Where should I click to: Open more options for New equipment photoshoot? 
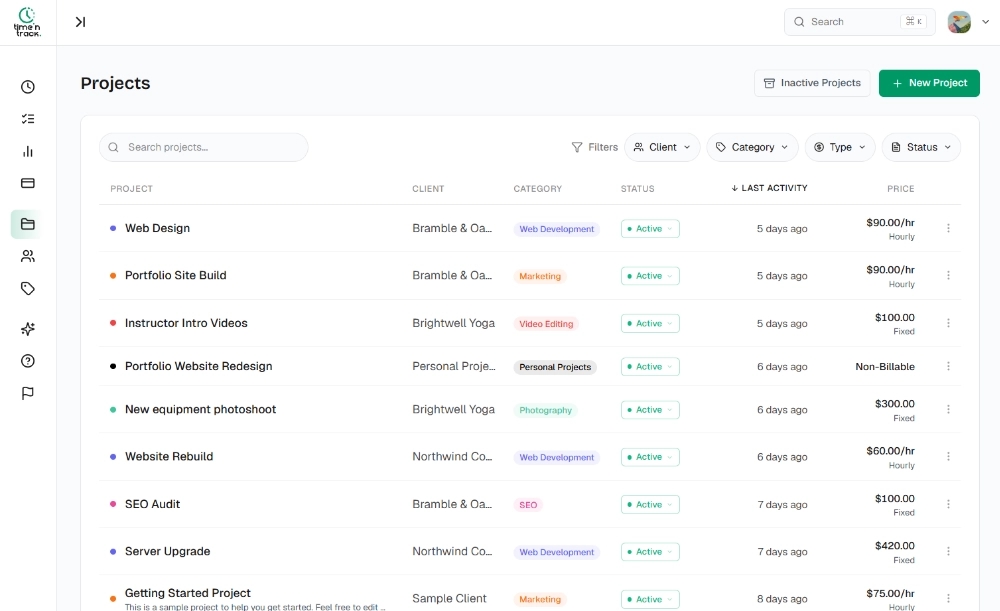tap(948, 409)
